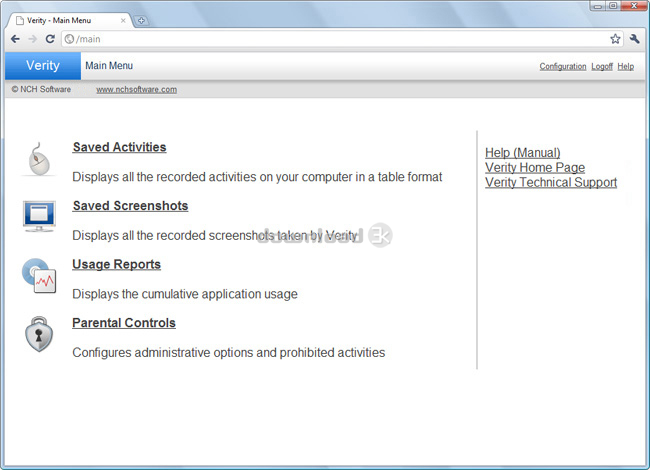Click the /main address bar
The image size is (650, 470).
[x=342, y=39]
